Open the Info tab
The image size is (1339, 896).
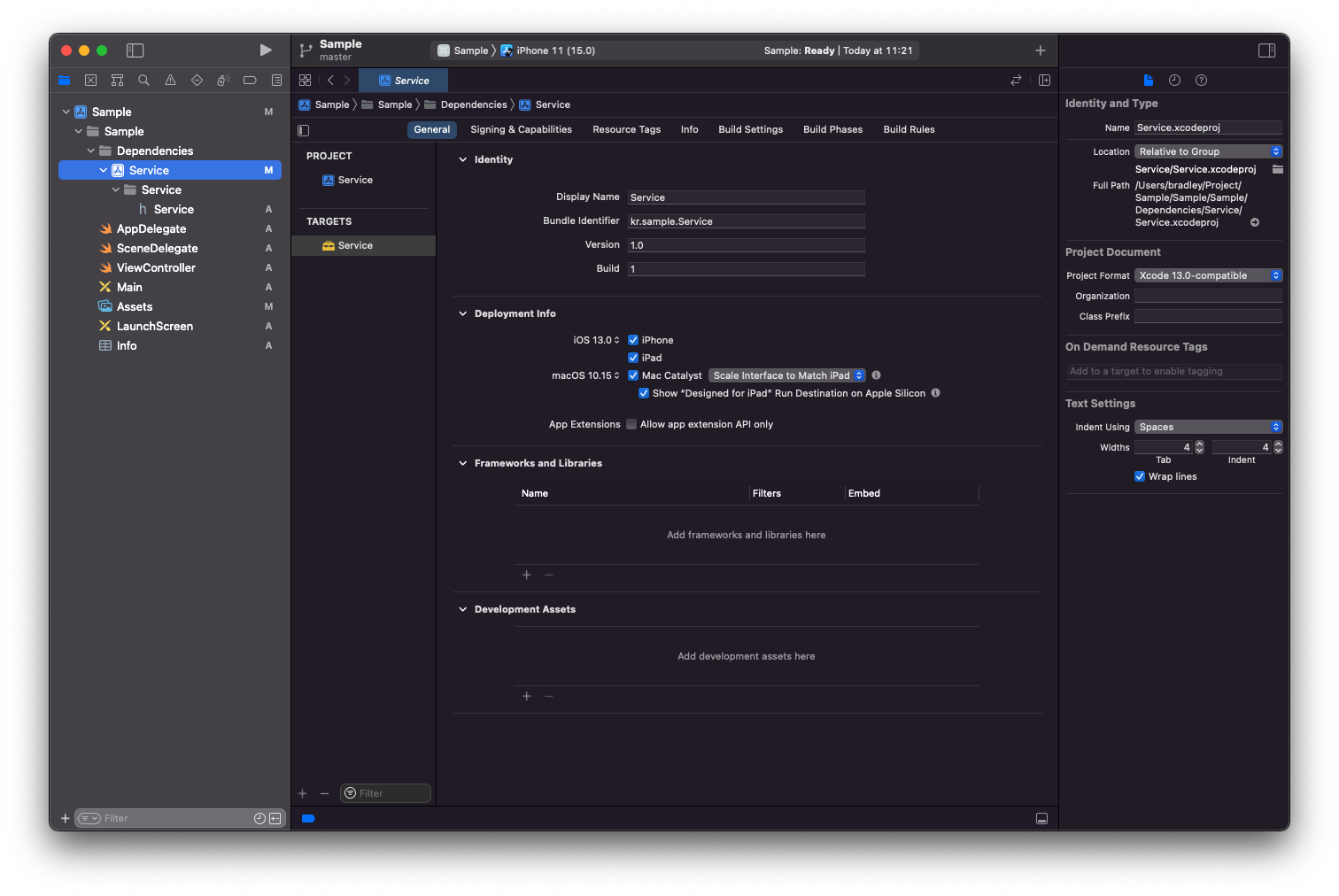689,130
